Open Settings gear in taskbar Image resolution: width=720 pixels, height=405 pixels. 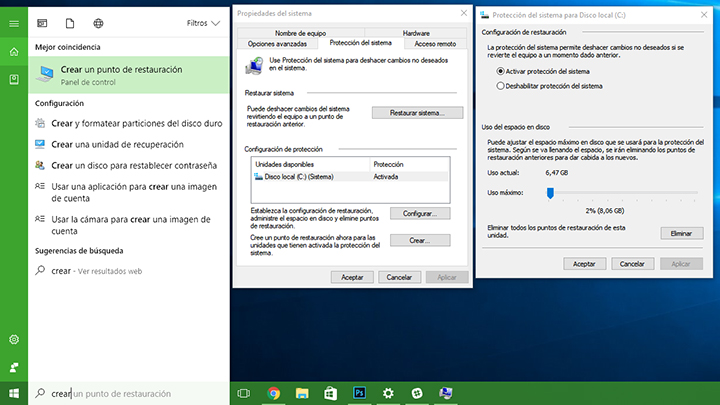(388, 393)
